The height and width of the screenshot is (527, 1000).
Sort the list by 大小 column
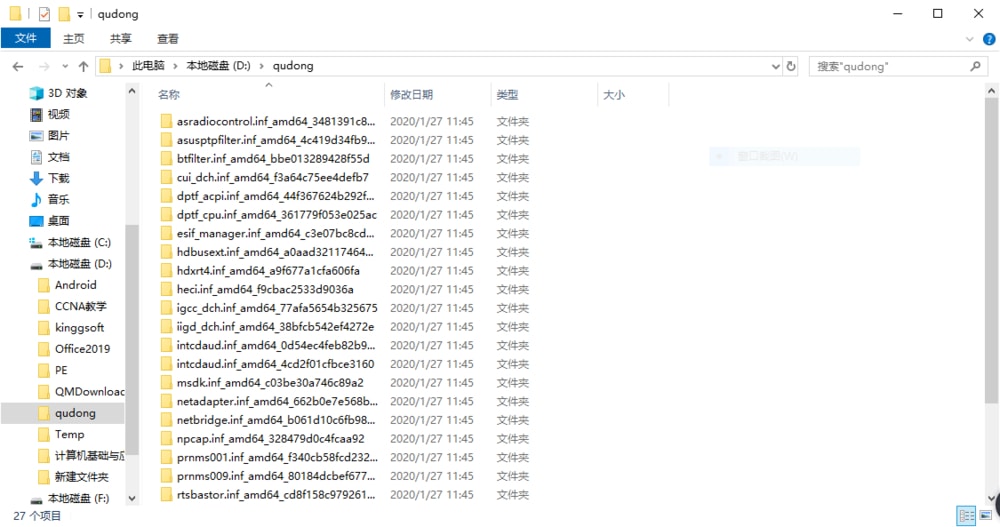point(614,94)
